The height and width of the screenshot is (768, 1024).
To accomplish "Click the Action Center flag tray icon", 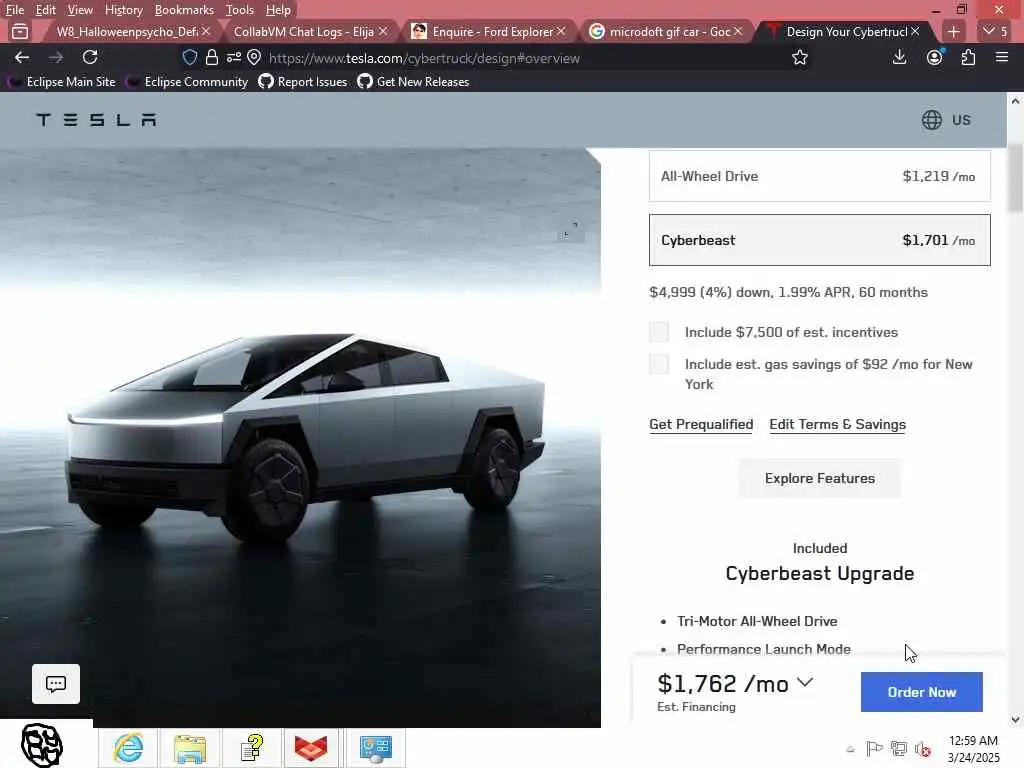I will point(874,749).
